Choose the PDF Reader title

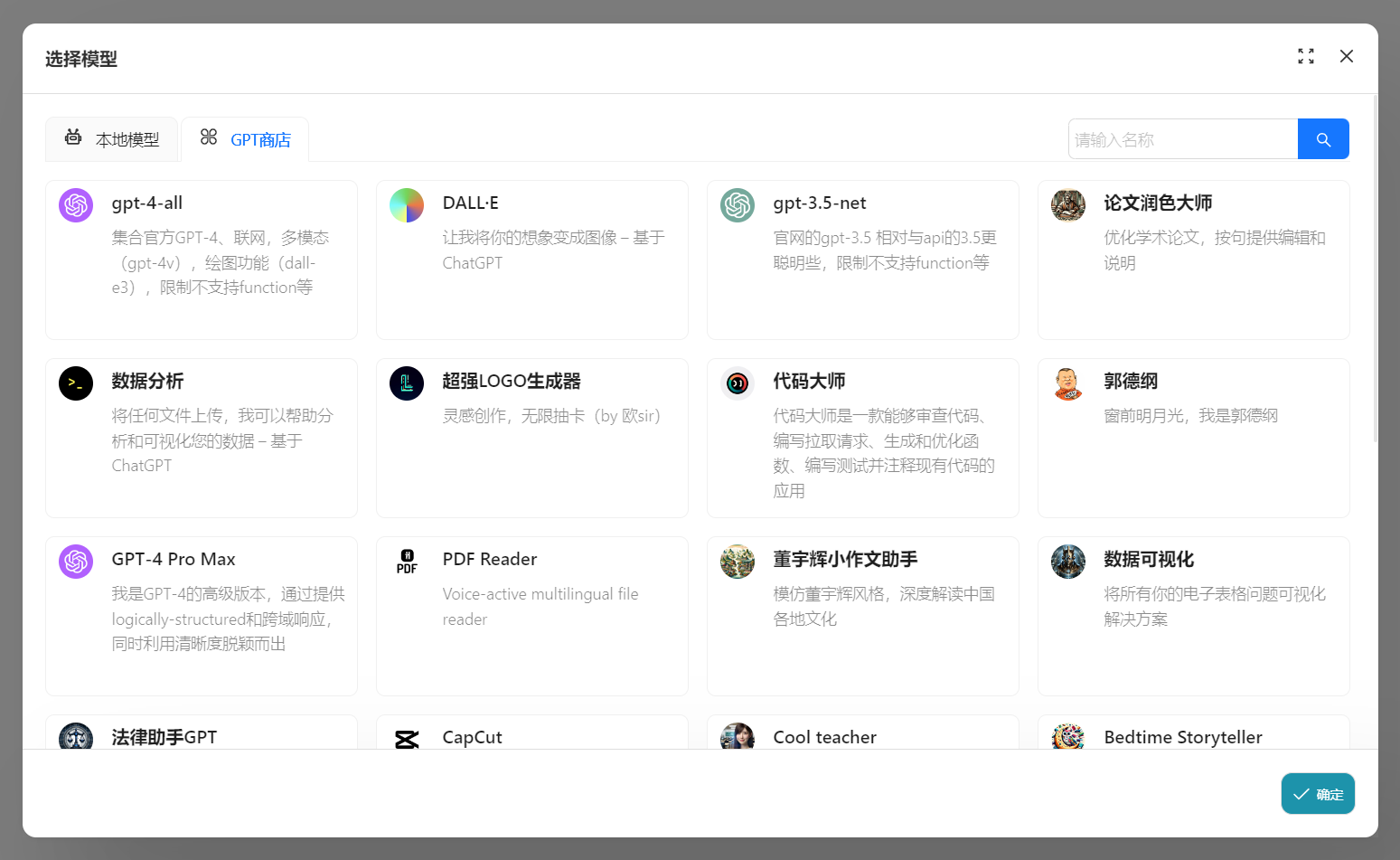click(490, 560)
